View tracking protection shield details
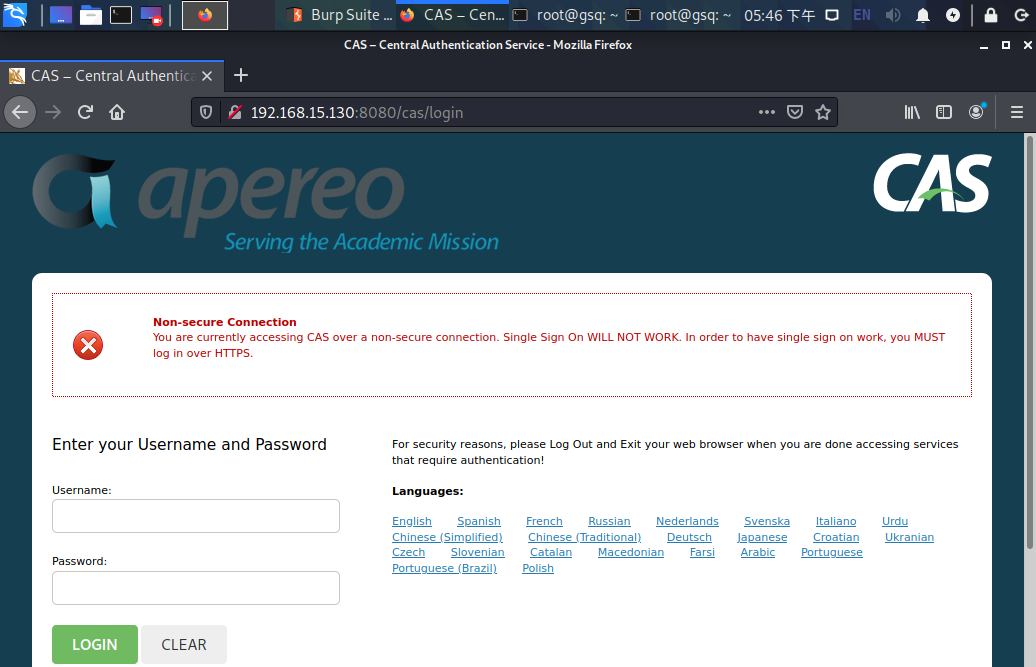 click(206, 112)
